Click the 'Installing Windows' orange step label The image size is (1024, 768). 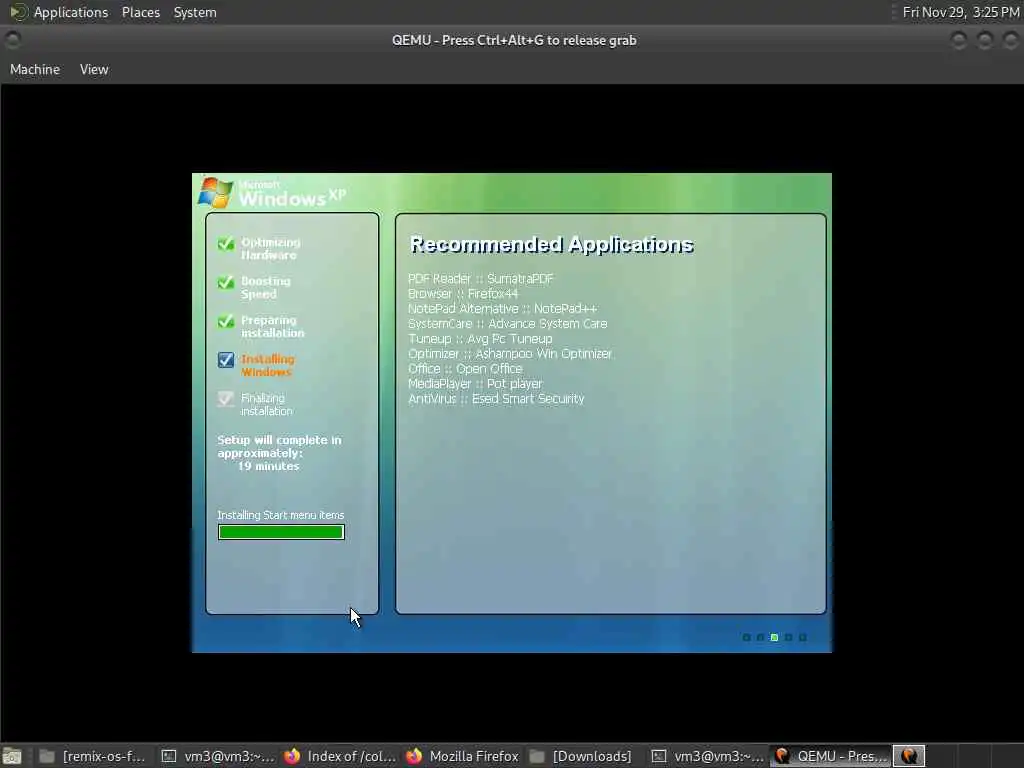pyautogui.click(x=268, y=366)
